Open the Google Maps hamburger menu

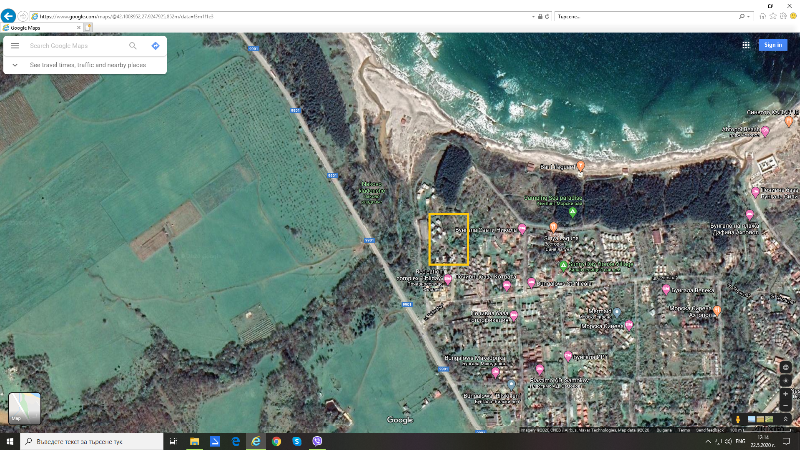coord(14,46)
